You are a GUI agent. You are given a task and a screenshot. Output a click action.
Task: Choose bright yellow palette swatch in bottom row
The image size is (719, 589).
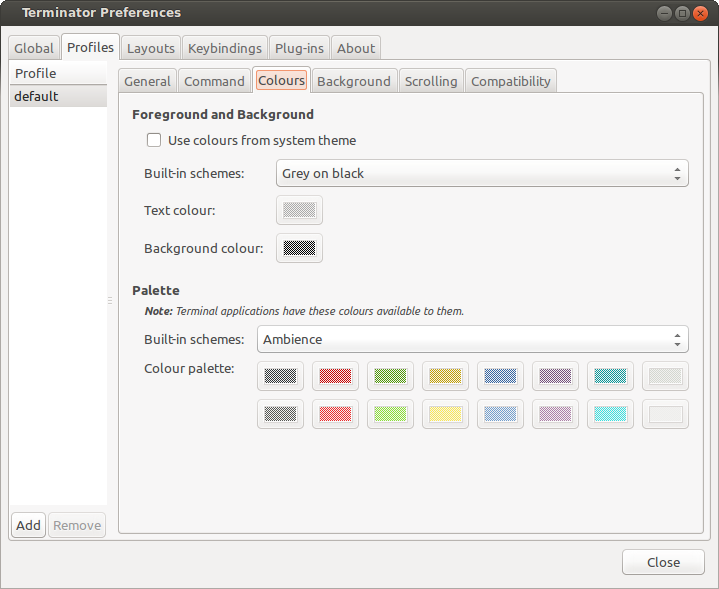tap(445, 414)
